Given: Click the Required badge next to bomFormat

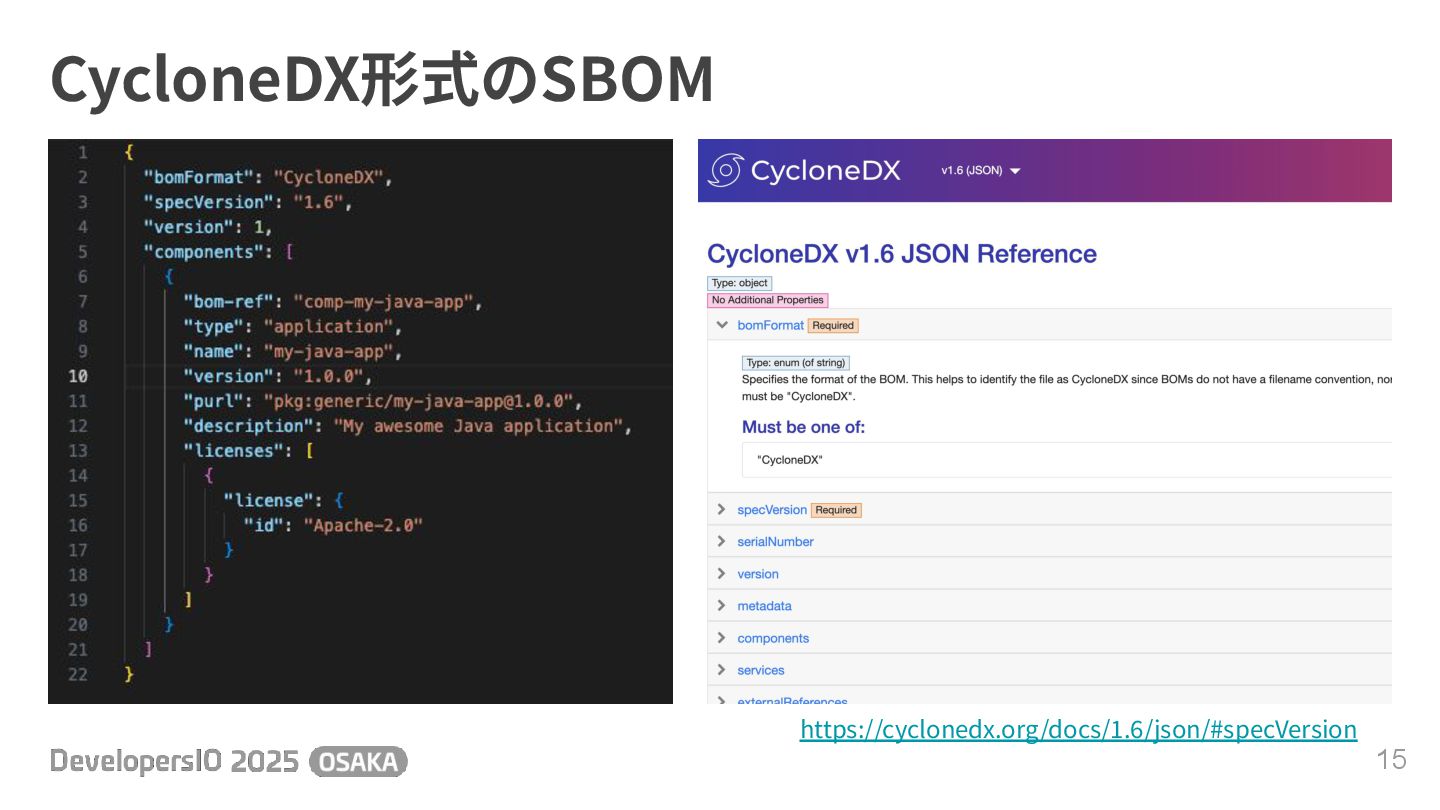Looking at the screenshot, I should pyautogui.click(x=833, y=325).
